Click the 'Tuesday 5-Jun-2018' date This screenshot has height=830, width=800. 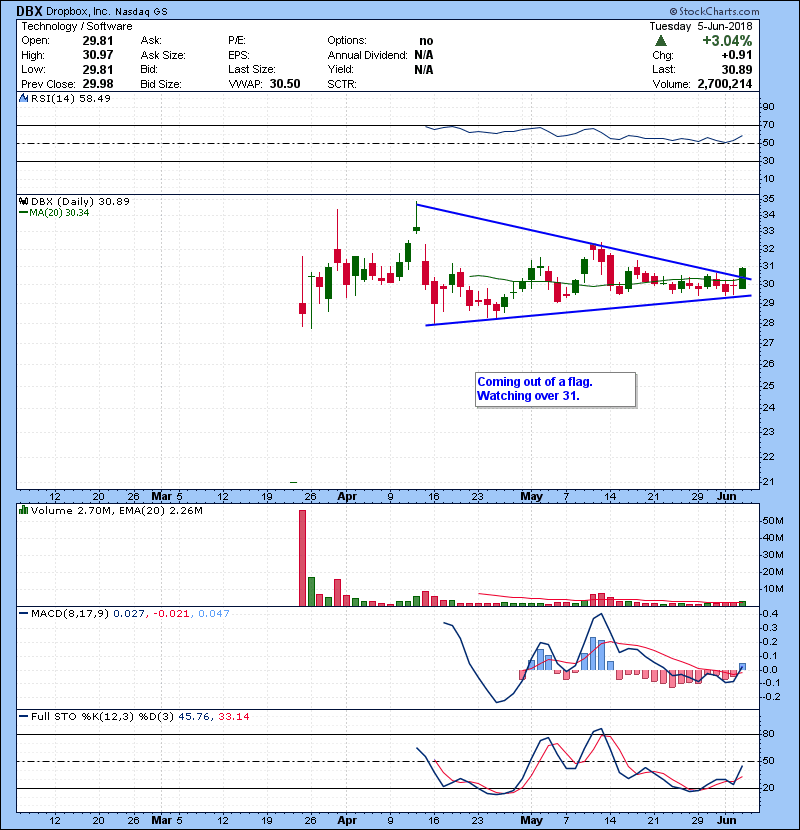[700, 26]
